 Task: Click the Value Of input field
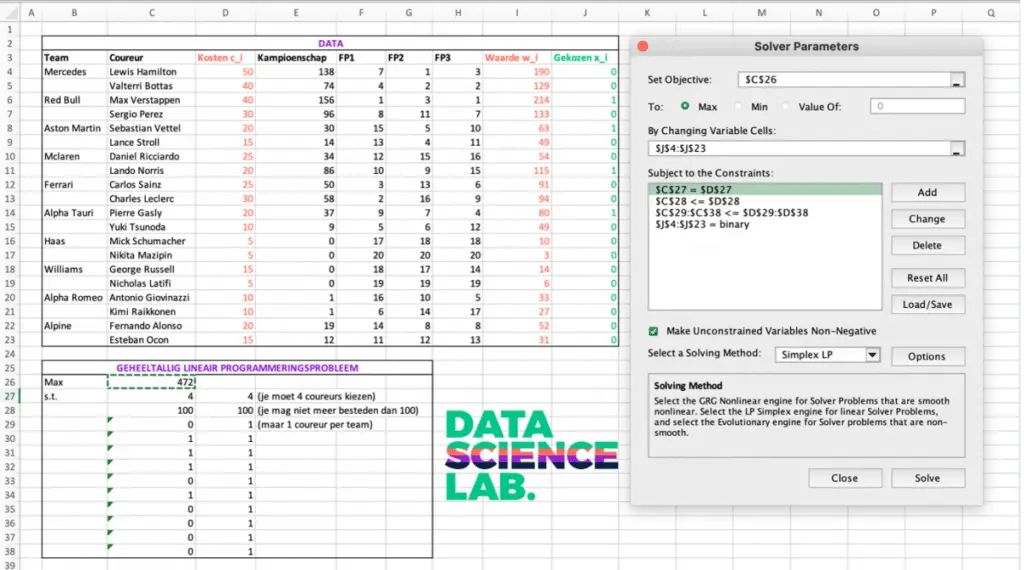[x=917, y=106]
